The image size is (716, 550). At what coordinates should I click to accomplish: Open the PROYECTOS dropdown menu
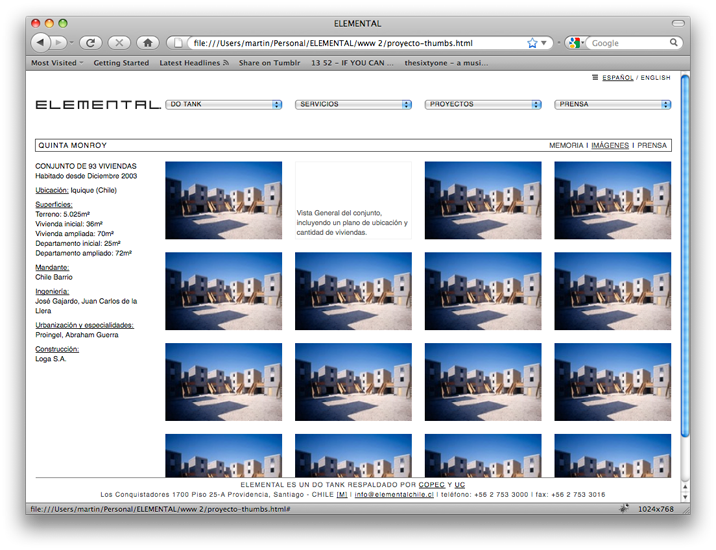point(483,105)
